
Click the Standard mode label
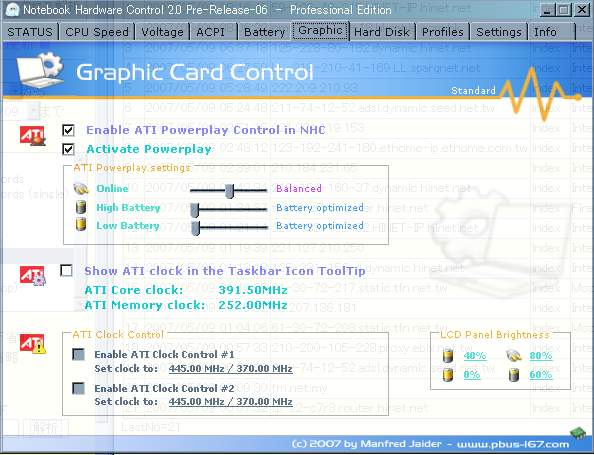pos(473,91)
